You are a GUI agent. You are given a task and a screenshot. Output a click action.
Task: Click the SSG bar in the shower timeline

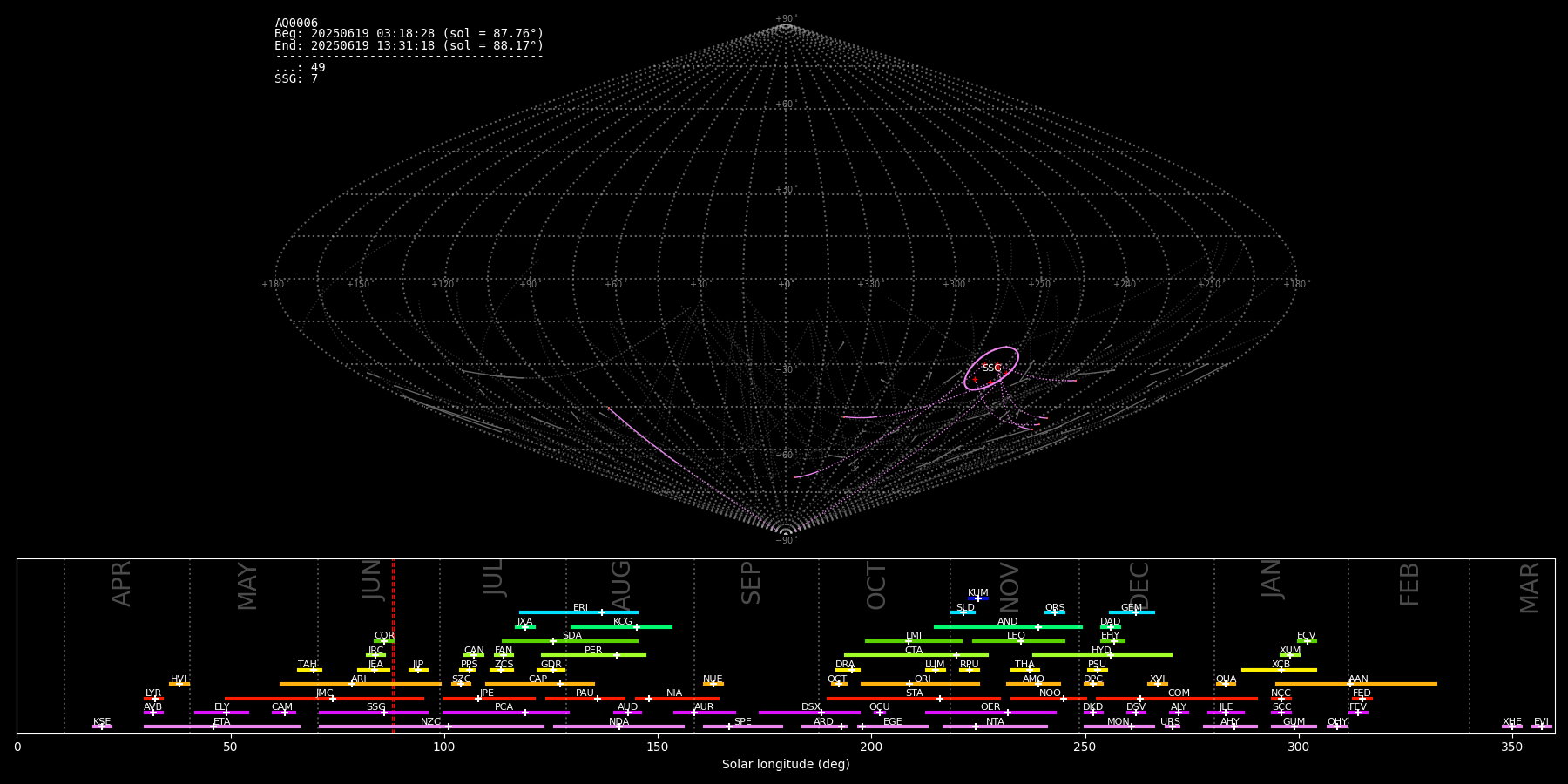373,713
